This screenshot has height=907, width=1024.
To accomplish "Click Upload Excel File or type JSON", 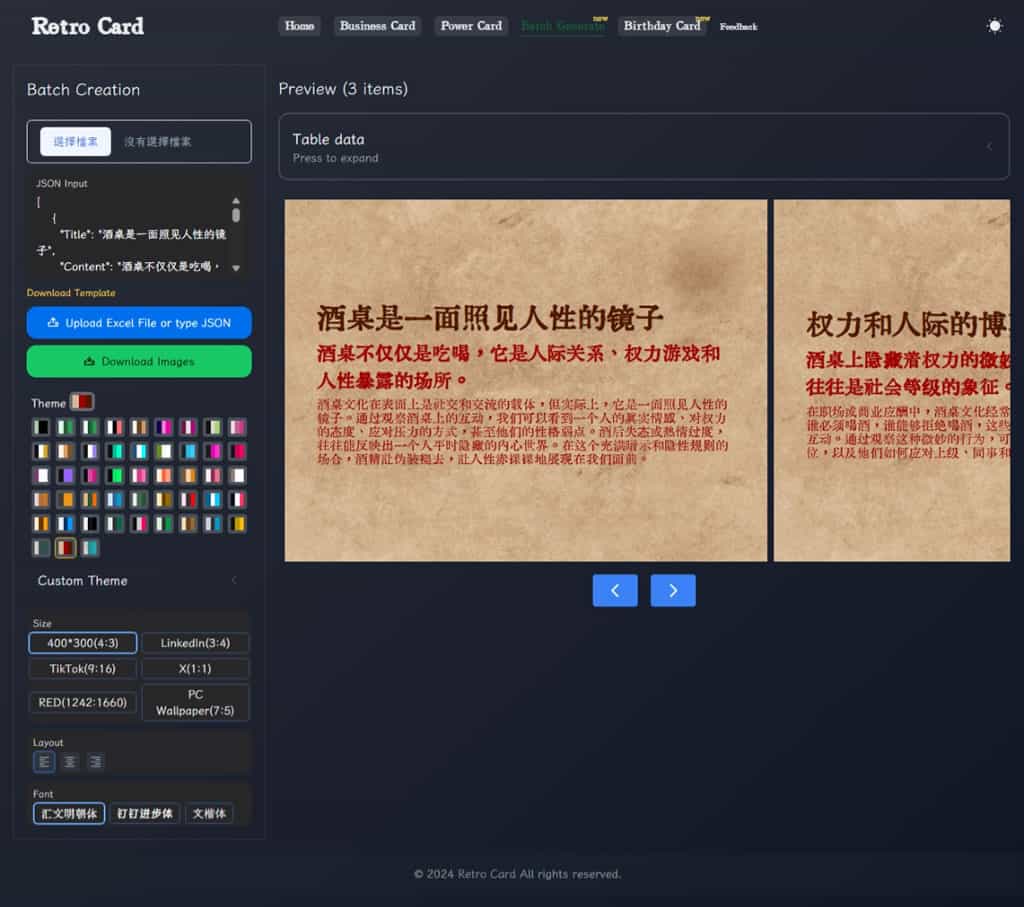I will pyautogui.click(x=139, y=323).
